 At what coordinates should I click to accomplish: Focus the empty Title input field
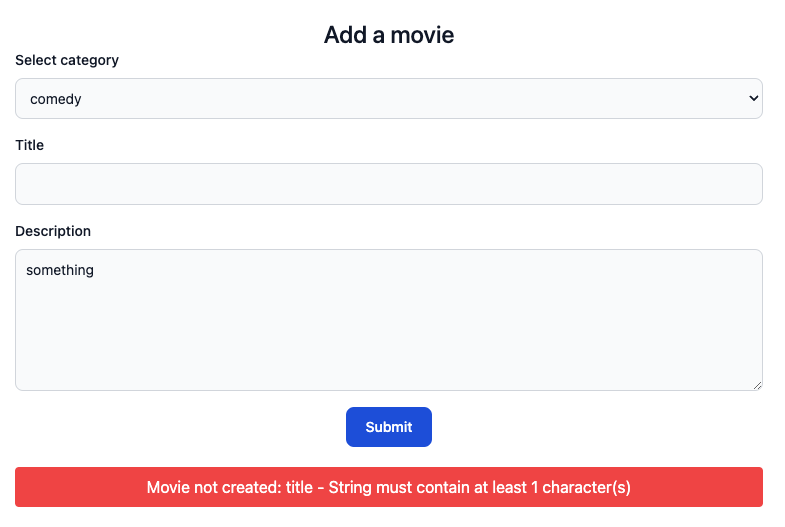pos(388,184)
